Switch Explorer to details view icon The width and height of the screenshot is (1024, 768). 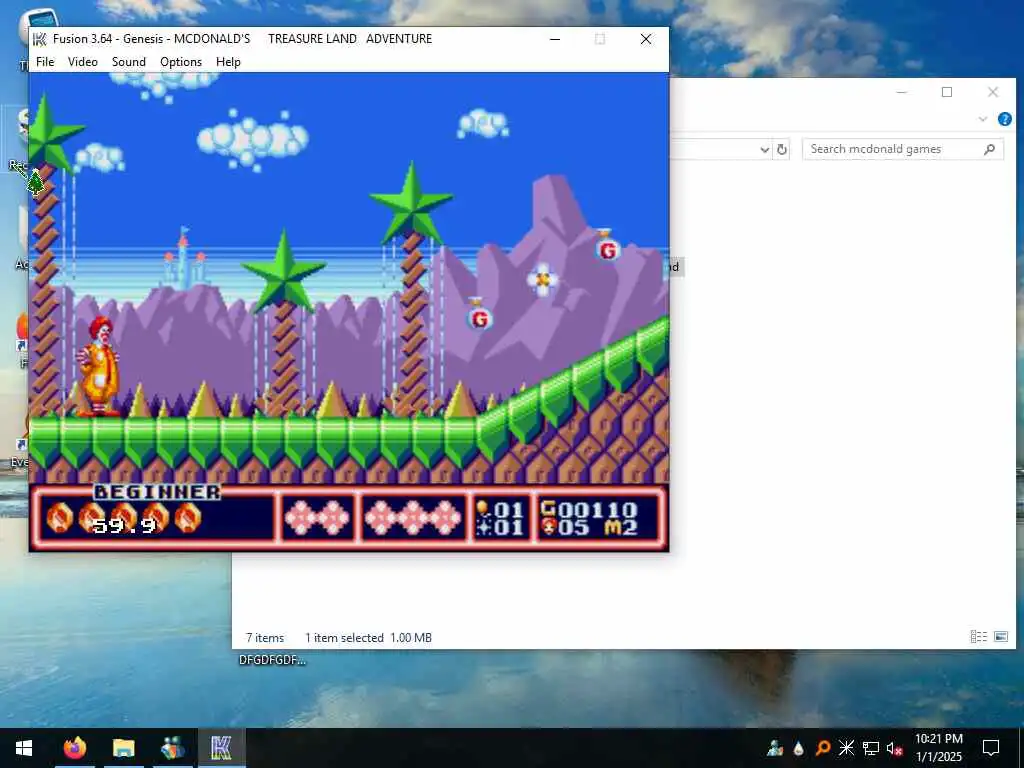tap(978, 637)
